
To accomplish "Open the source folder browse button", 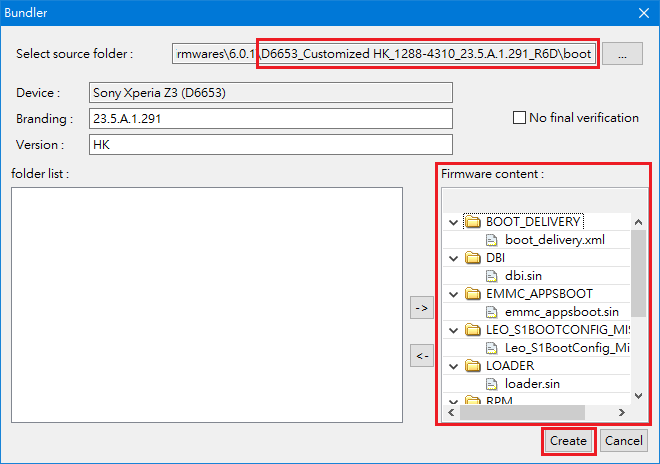I will tap(623, 53).
